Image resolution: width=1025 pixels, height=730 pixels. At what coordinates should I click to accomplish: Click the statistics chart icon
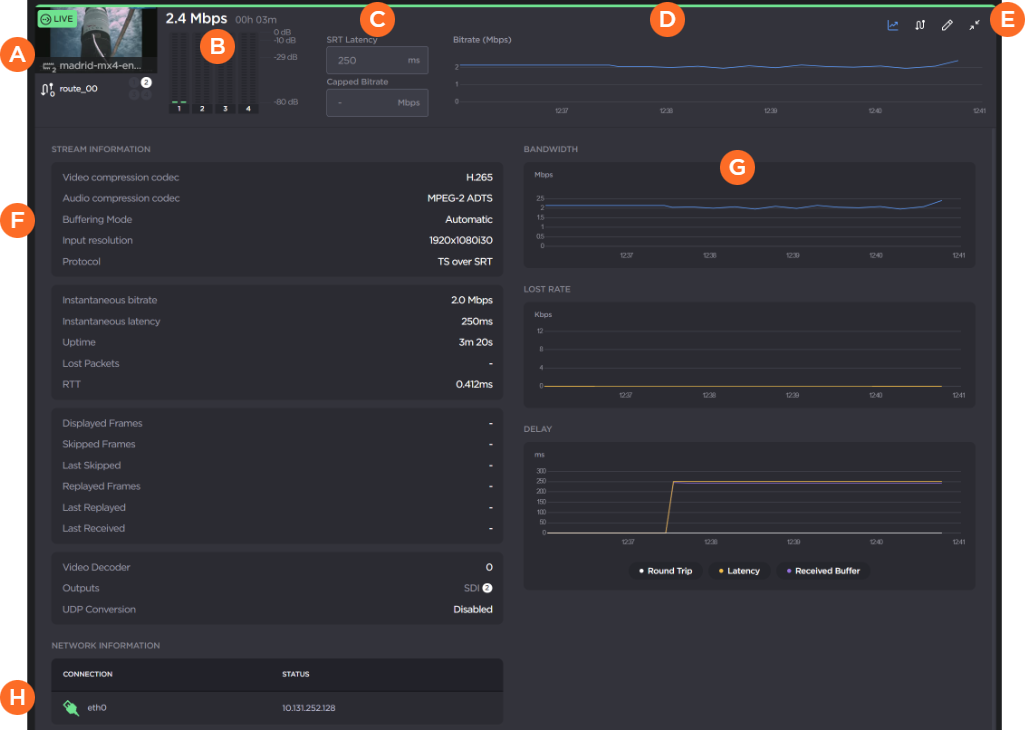tap(893, 25)
